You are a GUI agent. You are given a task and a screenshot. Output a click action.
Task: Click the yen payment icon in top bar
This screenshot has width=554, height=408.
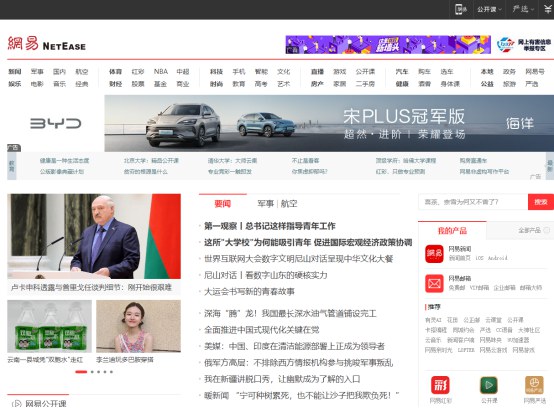(548, 9)
